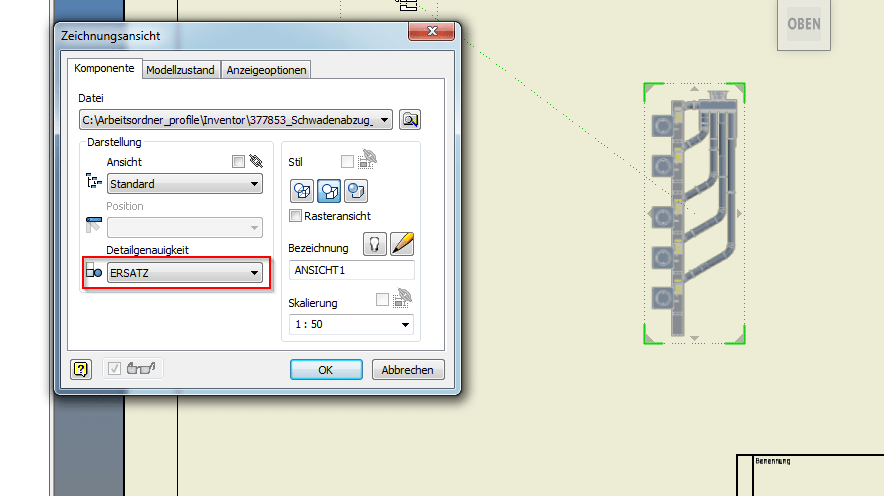
Task: Toggle the Skalierung from base checkbox
Action: 382,300
